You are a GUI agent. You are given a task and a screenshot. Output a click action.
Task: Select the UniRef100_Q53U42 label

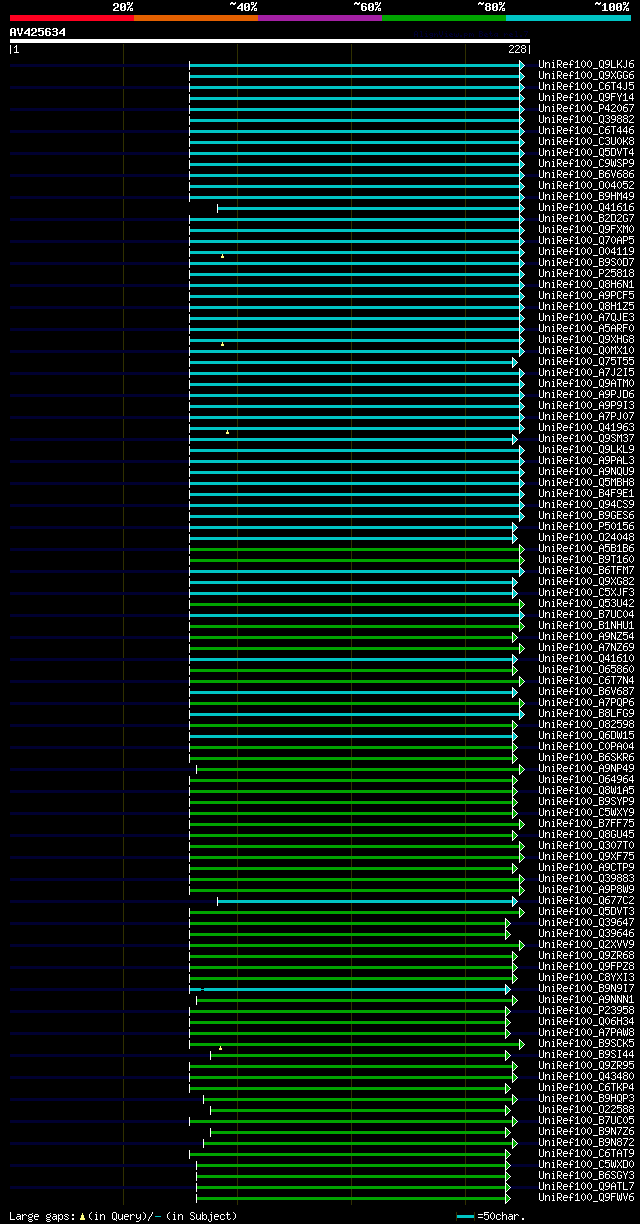[586, 603]
